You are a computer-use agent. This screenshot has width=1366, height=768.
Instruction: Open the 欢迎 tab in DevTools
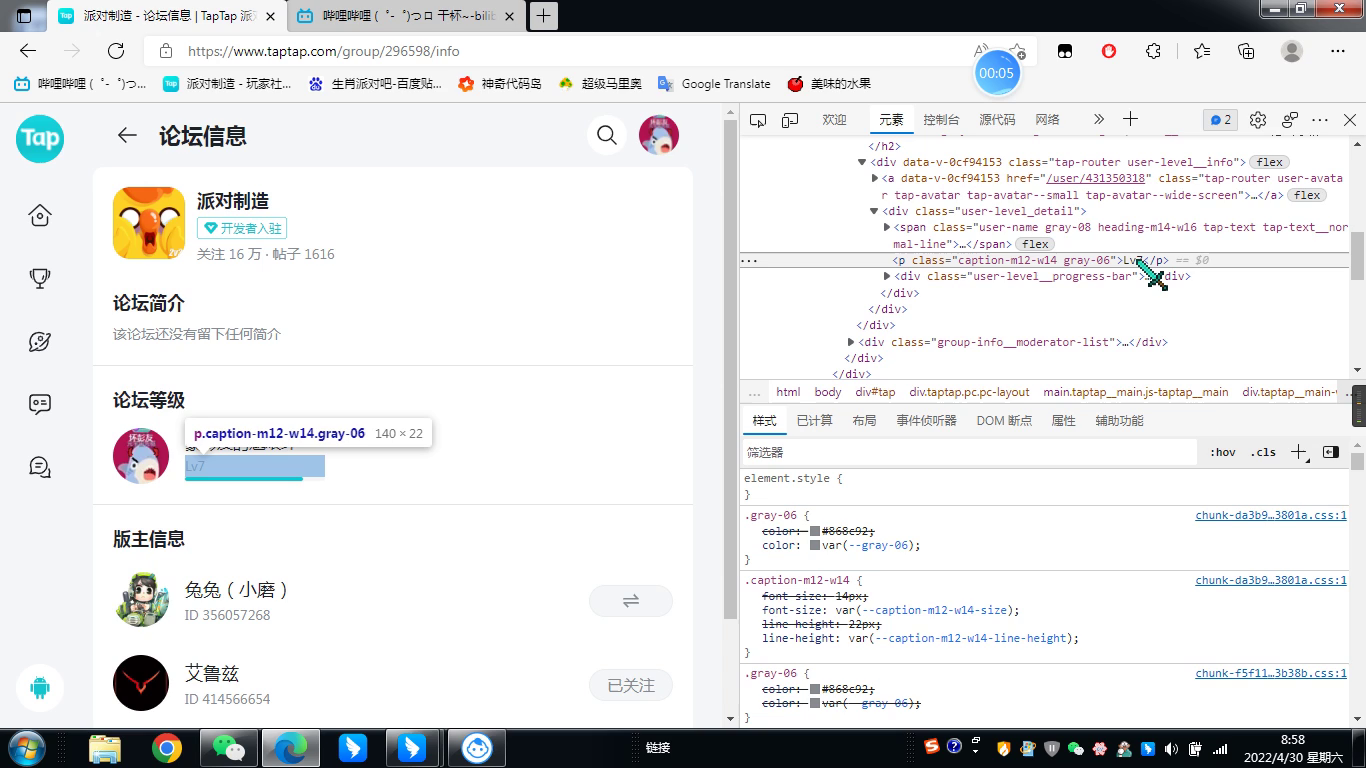pos(834,119)
